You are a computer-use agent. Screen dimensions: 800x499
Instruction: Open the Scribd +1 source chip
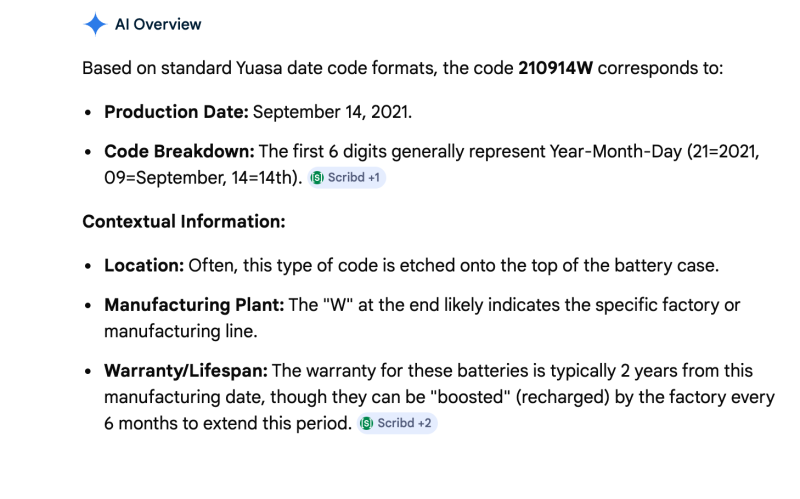pyautogui.click(x=346, y=177)
